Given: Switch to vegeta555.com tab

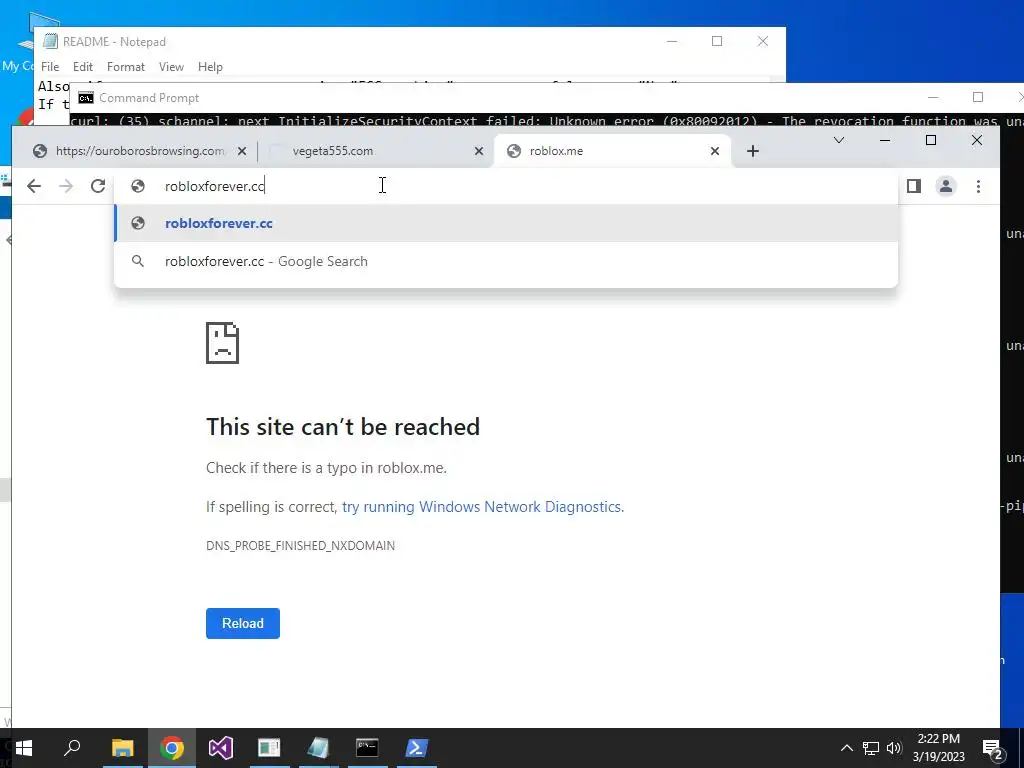Looking at the screenshot, I should [376, 151].
